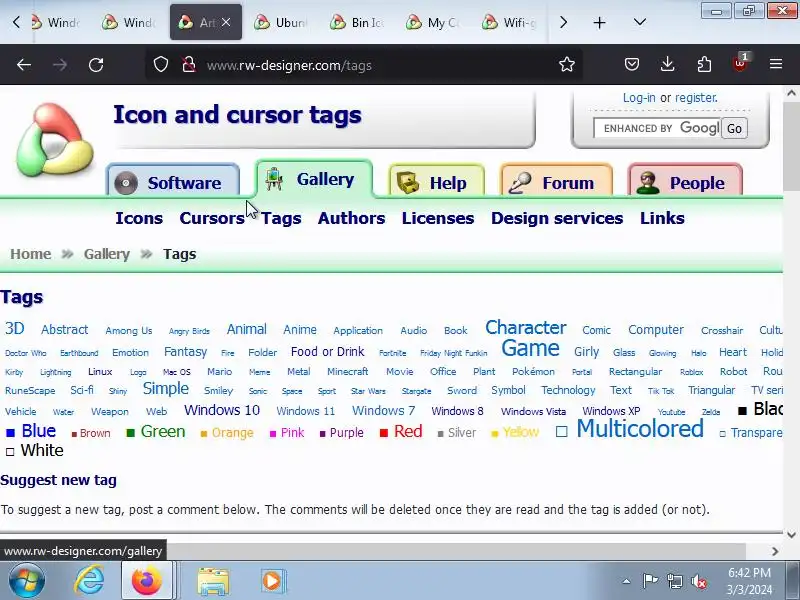800x600 pixels.
Task: Click the Google search input field
Action: click(658, 128)
